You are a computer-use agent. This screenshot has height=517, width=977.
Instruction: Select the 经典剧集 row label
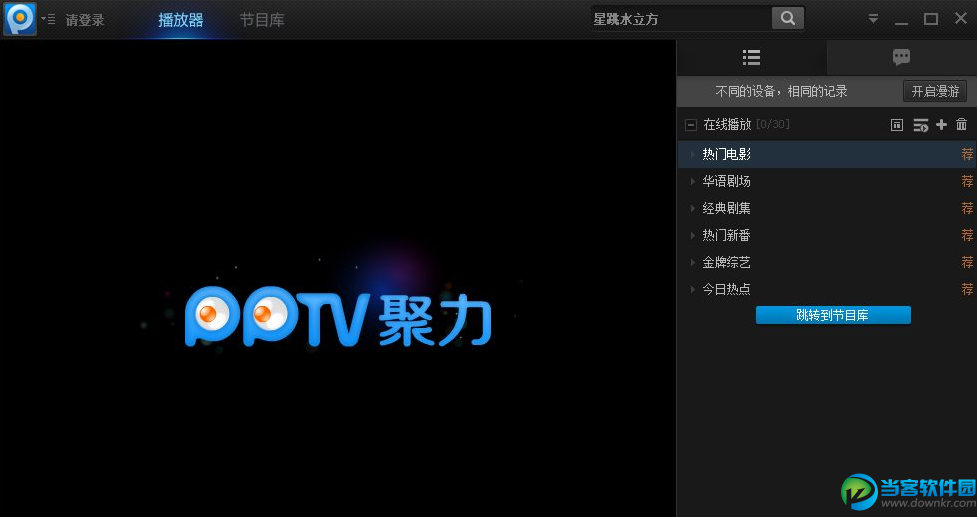click(x=727, y=208)
